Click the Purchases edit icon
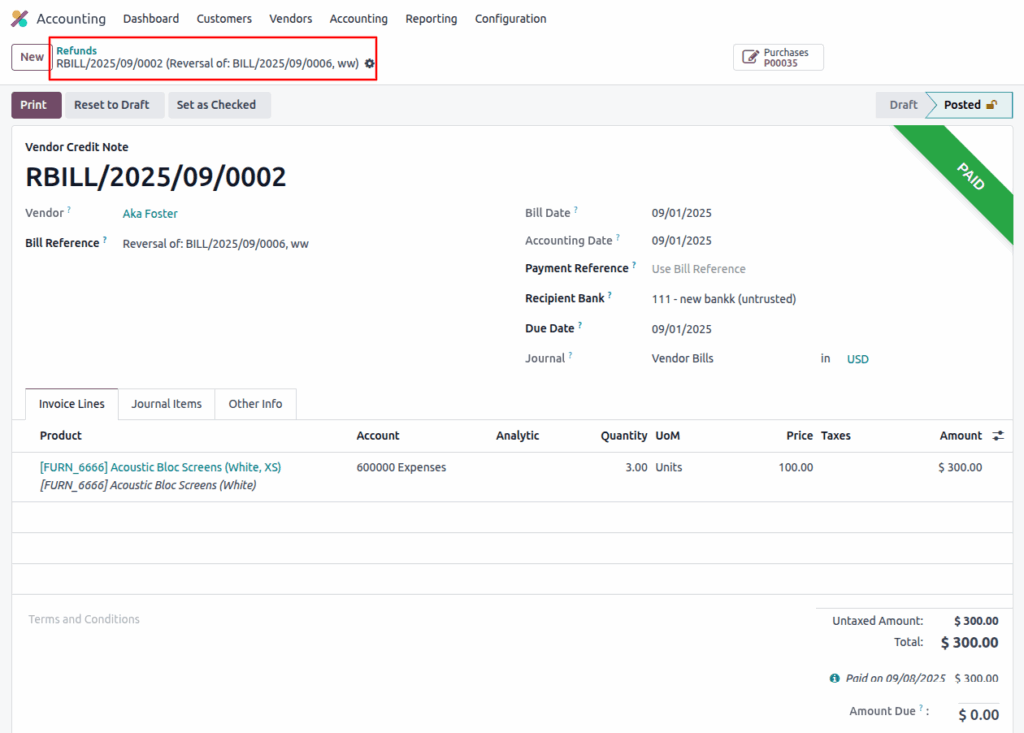This screenshot has width=1024, height=733. pos(750,57)
